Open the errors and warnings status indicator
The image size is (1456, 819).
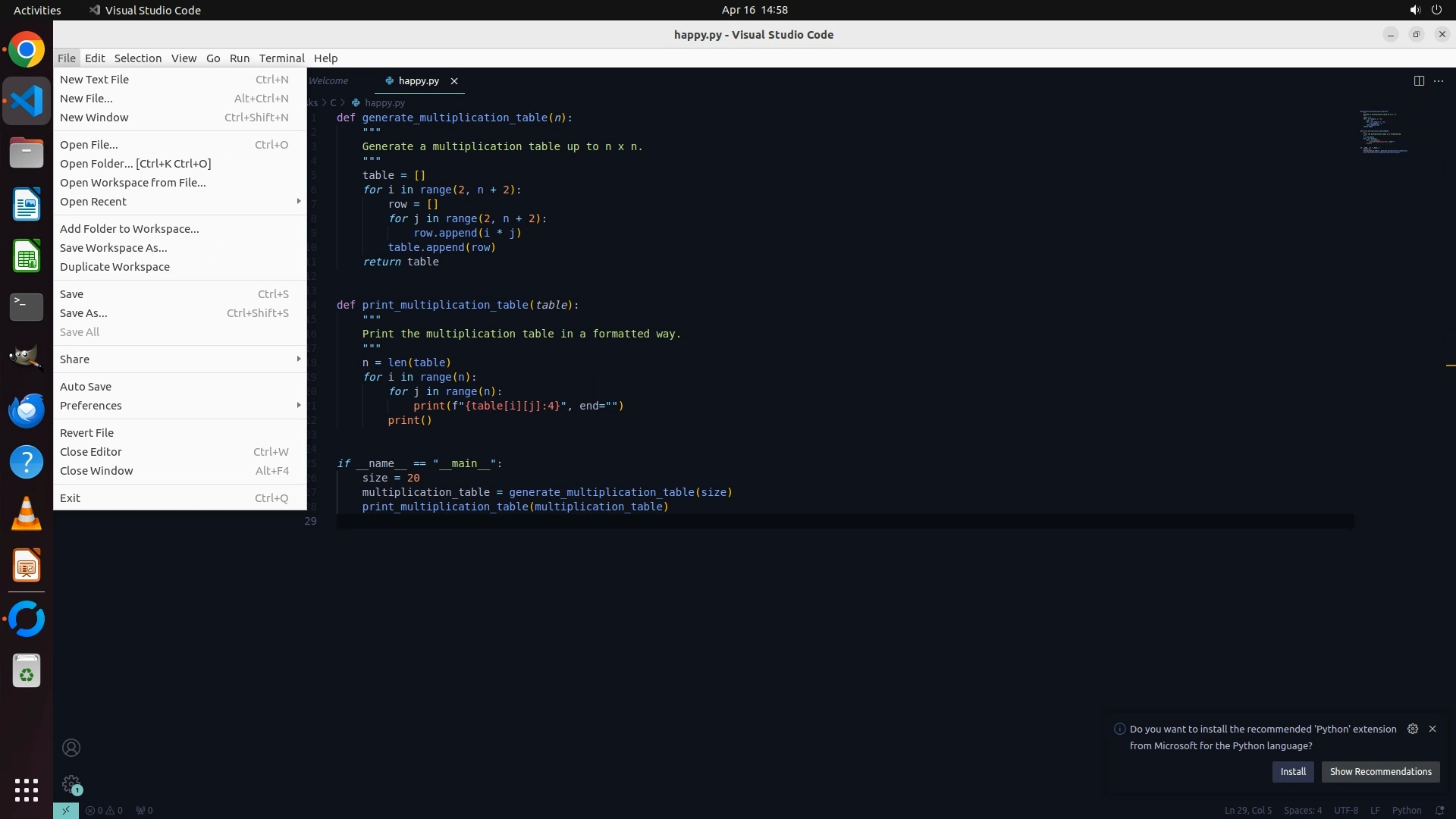click(x=104, y=810)
